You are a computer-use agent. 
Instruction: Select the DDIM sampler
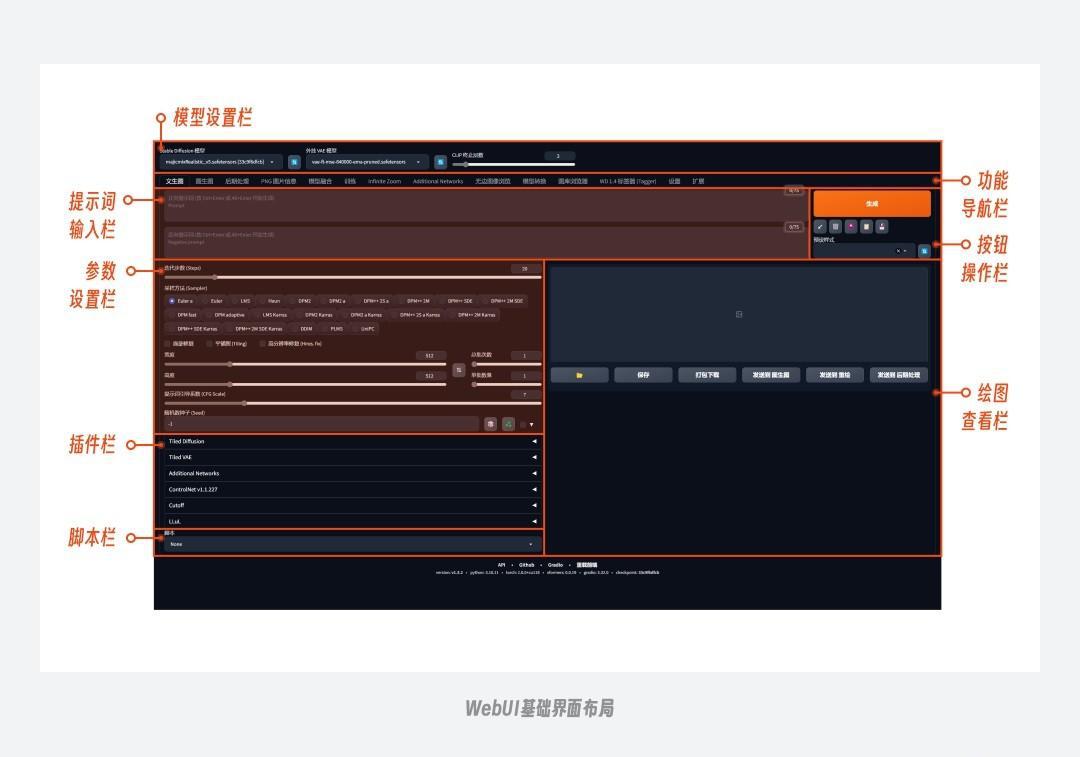click(303, 329)
